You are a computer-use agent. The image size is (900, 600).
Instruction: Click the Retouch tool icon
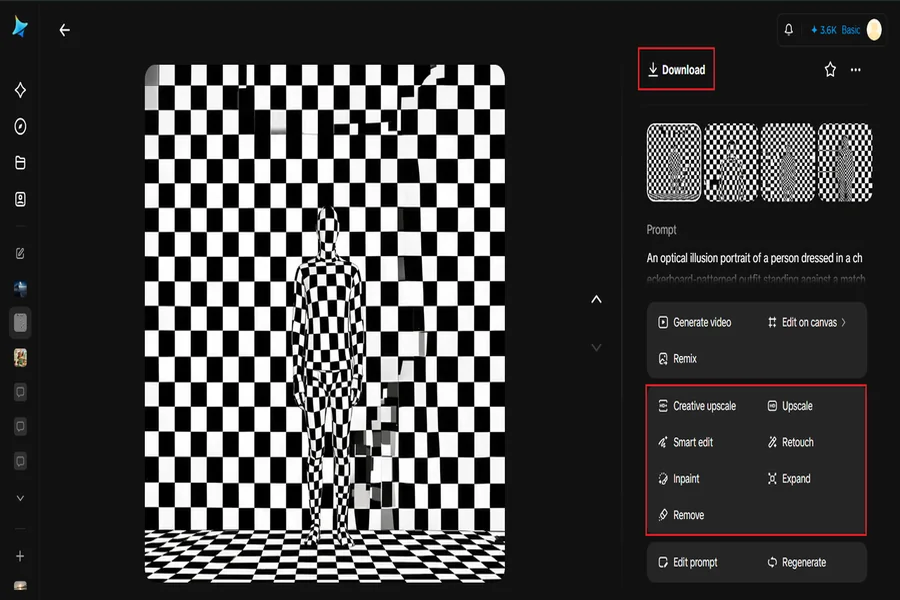click(x=772, y=442)
